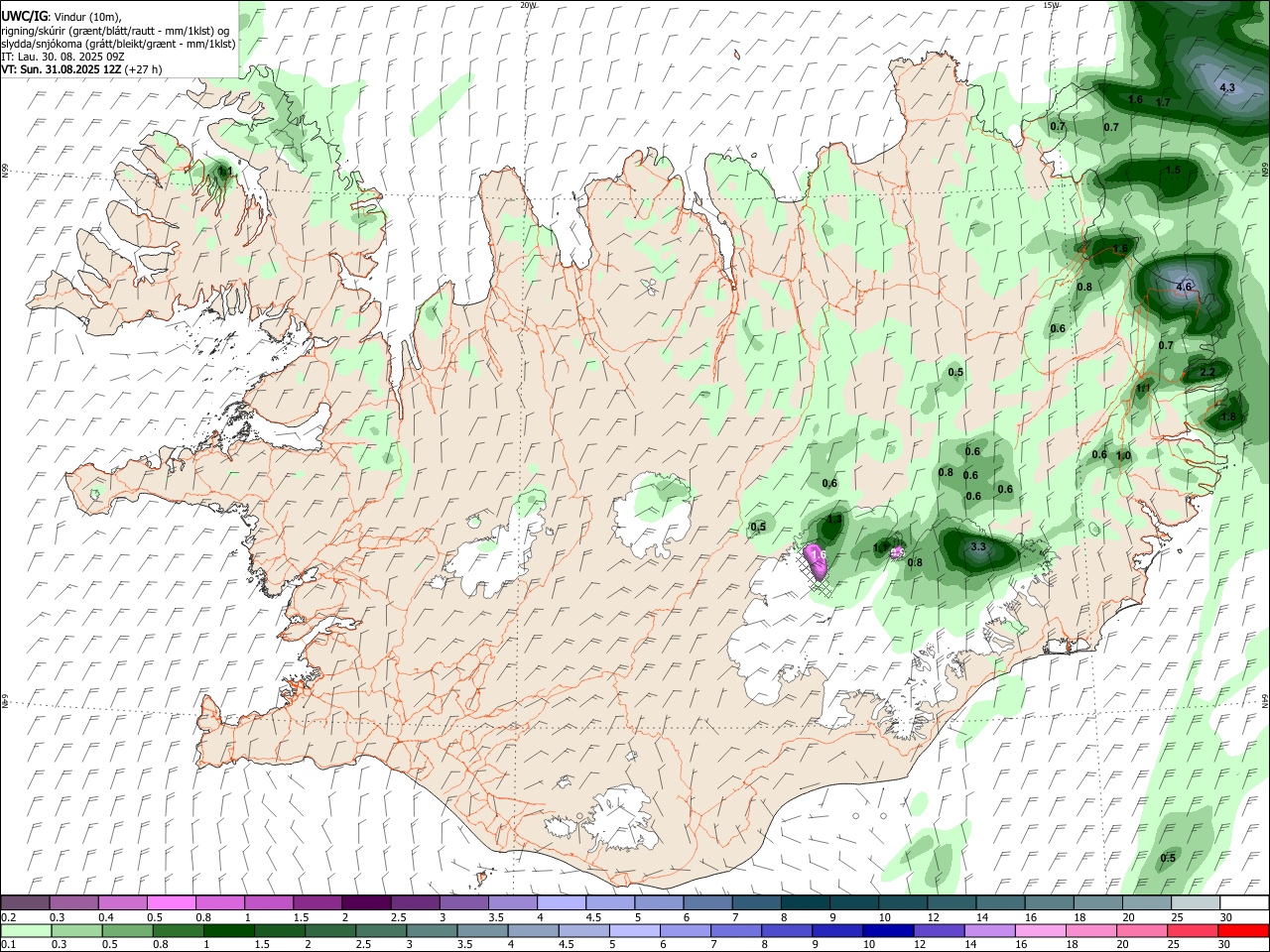Image resolution: width=1270 pixels, height=952 pixels.
Task: Click the 15W longitude label
Action: click(1051, 5)
